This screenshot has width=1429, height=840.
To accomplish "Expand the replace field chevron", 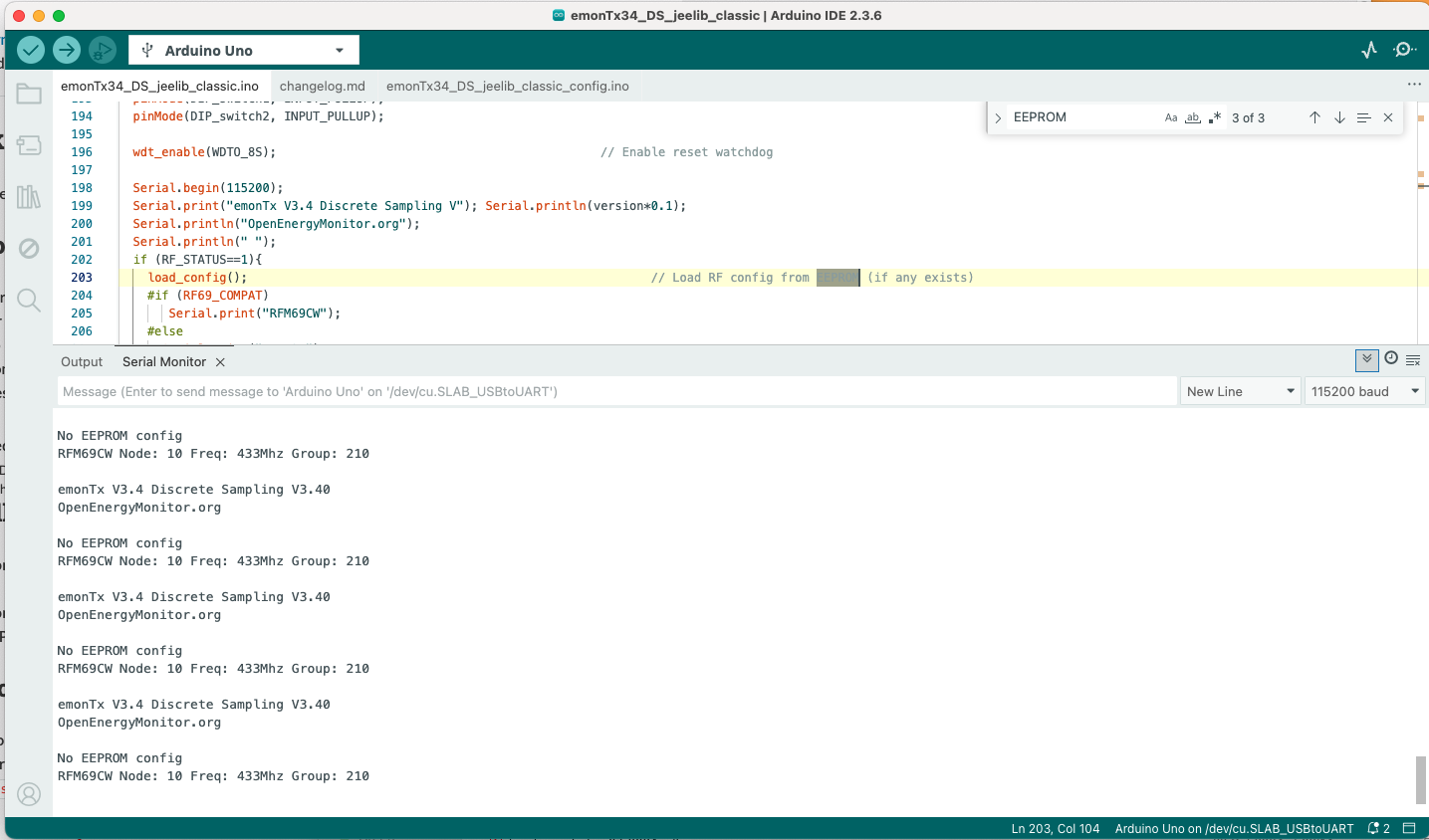I will (998, 117).
